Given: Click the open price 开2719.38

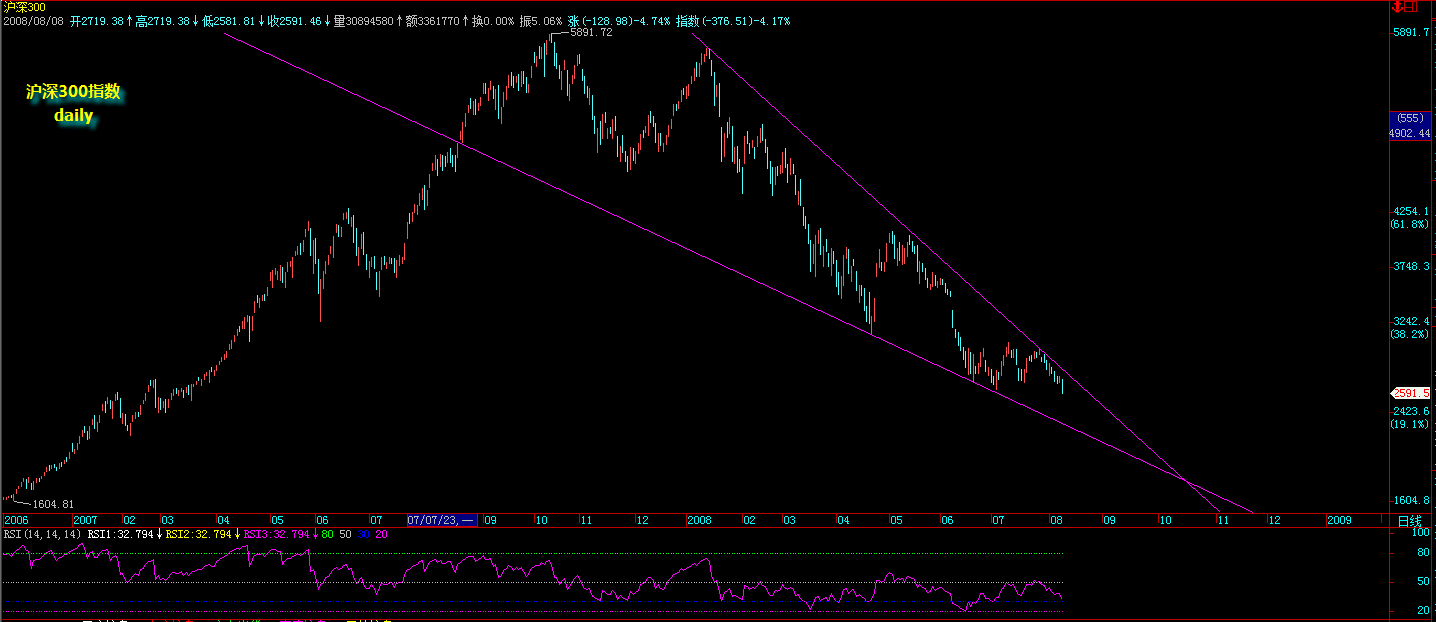Looking at the screenshot, I should click(98, 20).
